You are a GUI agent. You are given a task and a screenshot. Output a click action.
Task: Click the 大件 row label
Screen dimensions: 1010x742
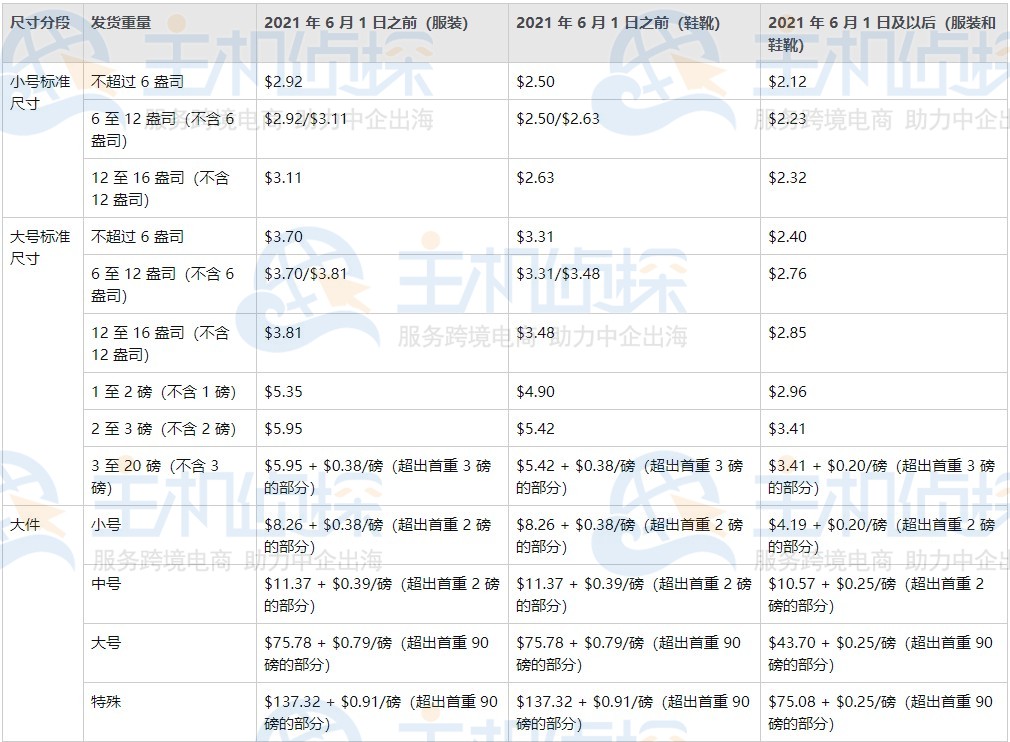23,521
